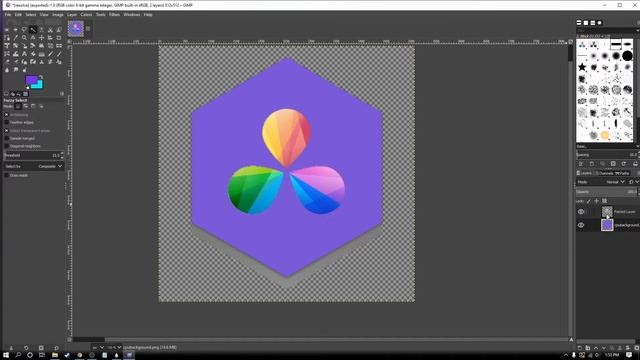Close the open image tab

pos(88,29)
